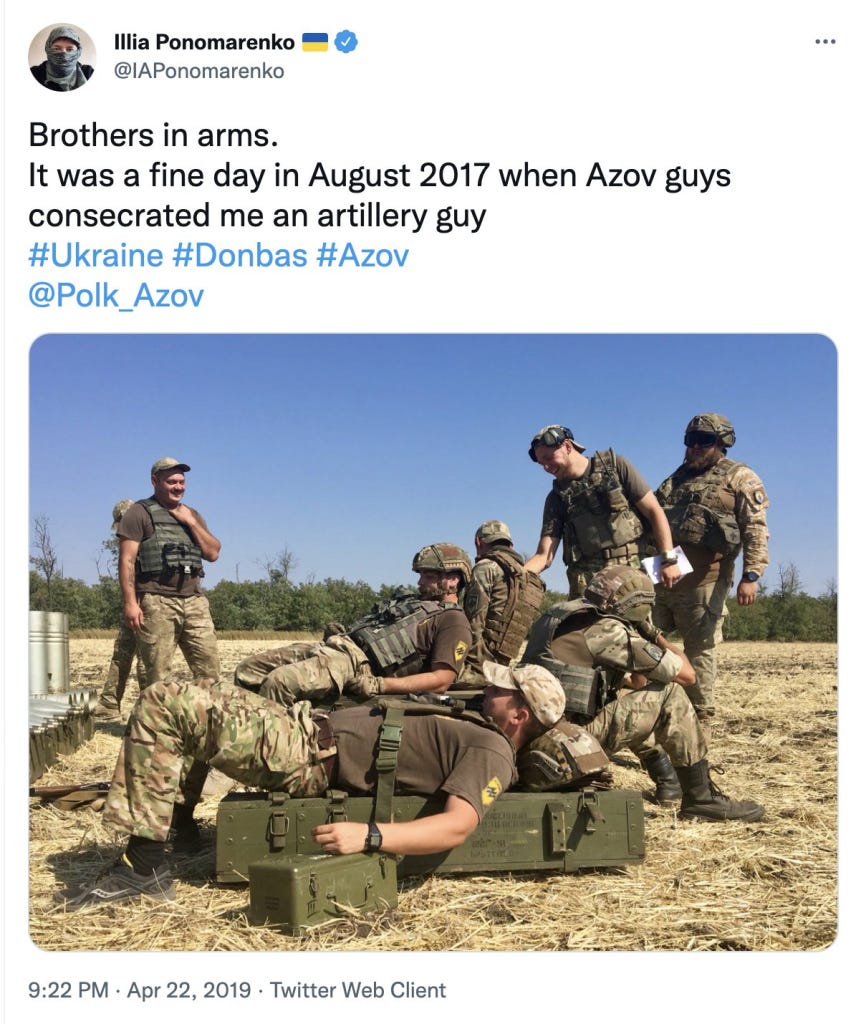Select the "Brothers in arms." text line
Viewport: 861px width, 1024px height.
[154, 135]
